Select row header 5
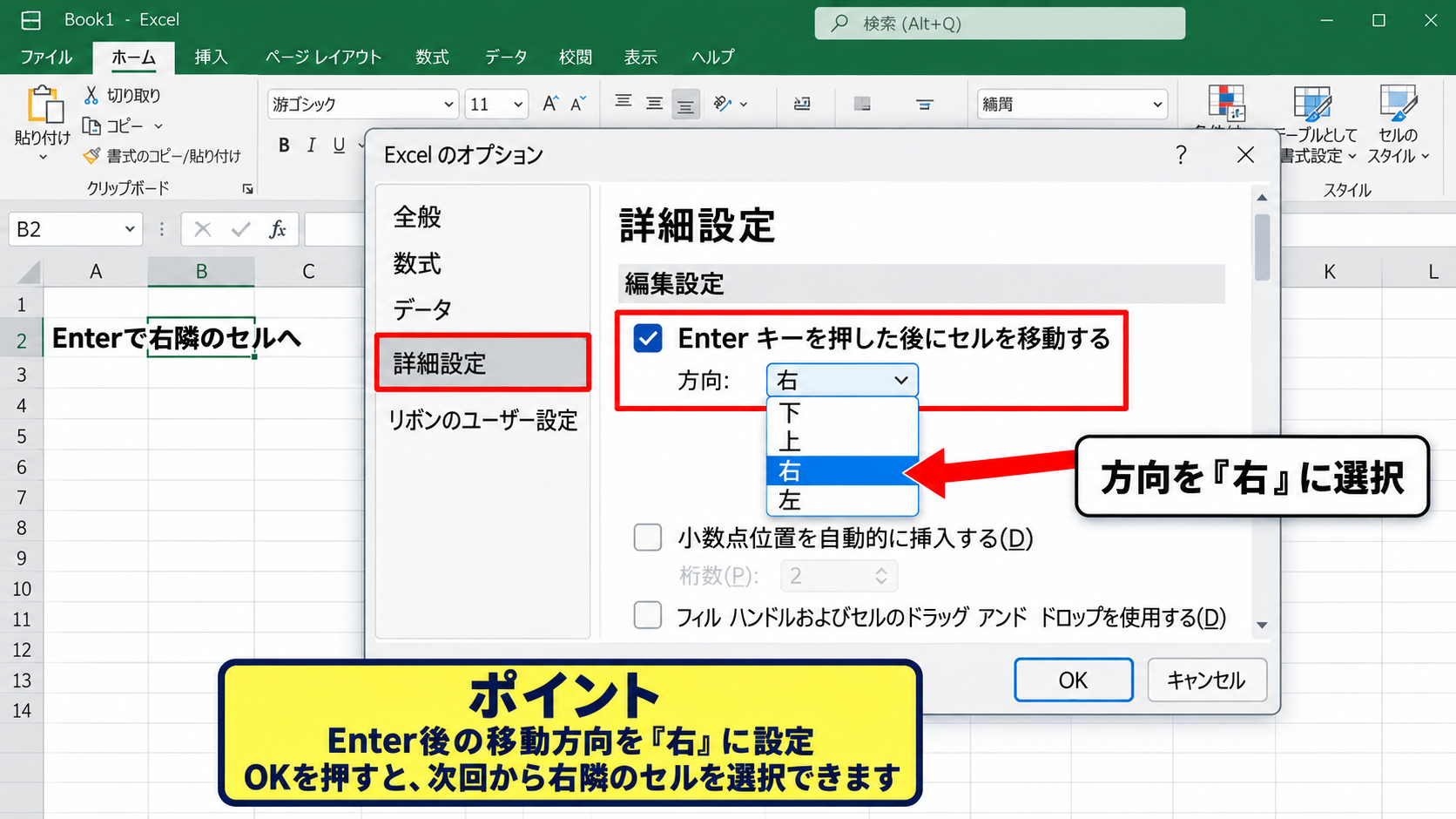 click(x=22, y=436)
